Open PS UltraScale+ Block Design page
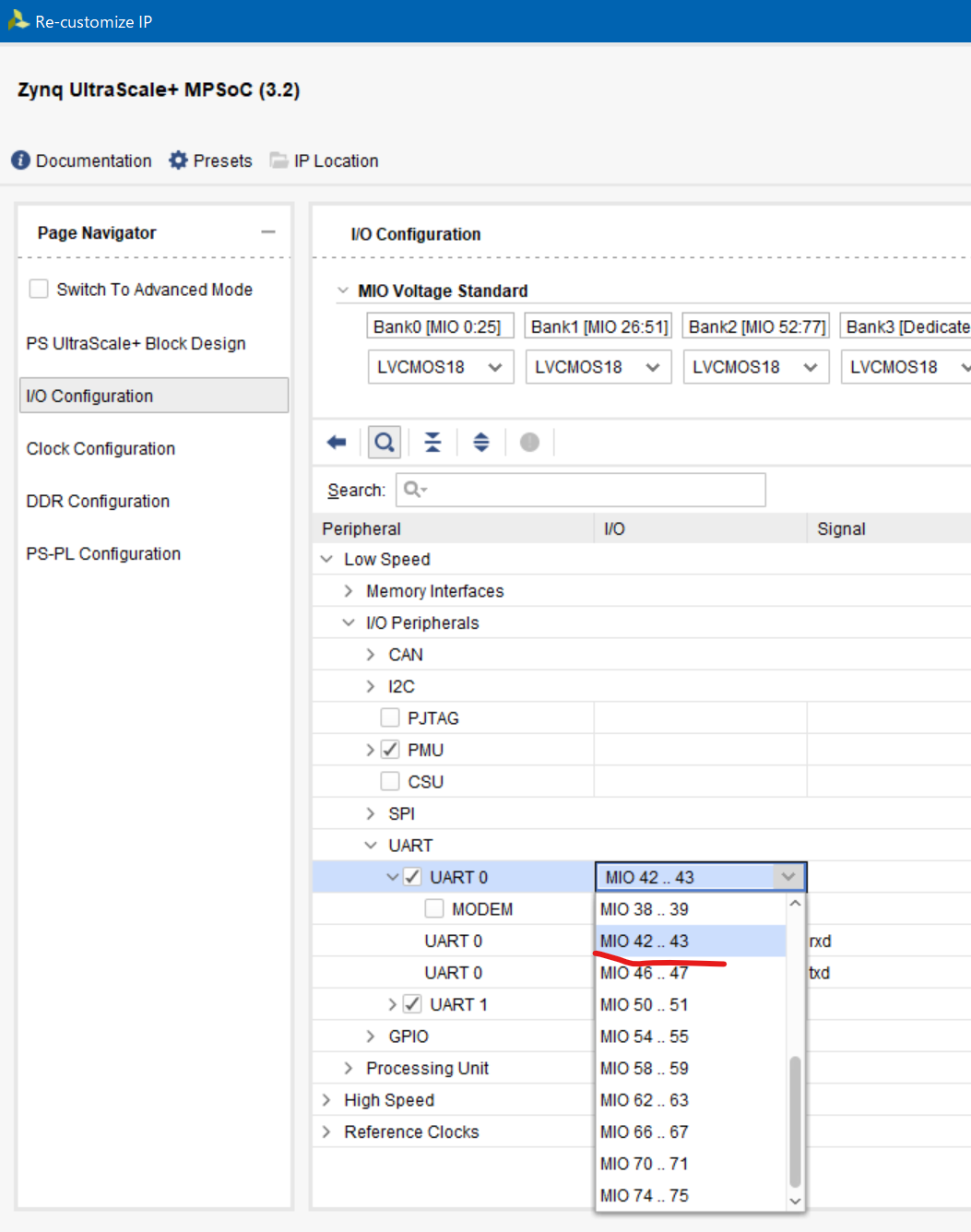 pyautogui.click(x=136, y=343)
